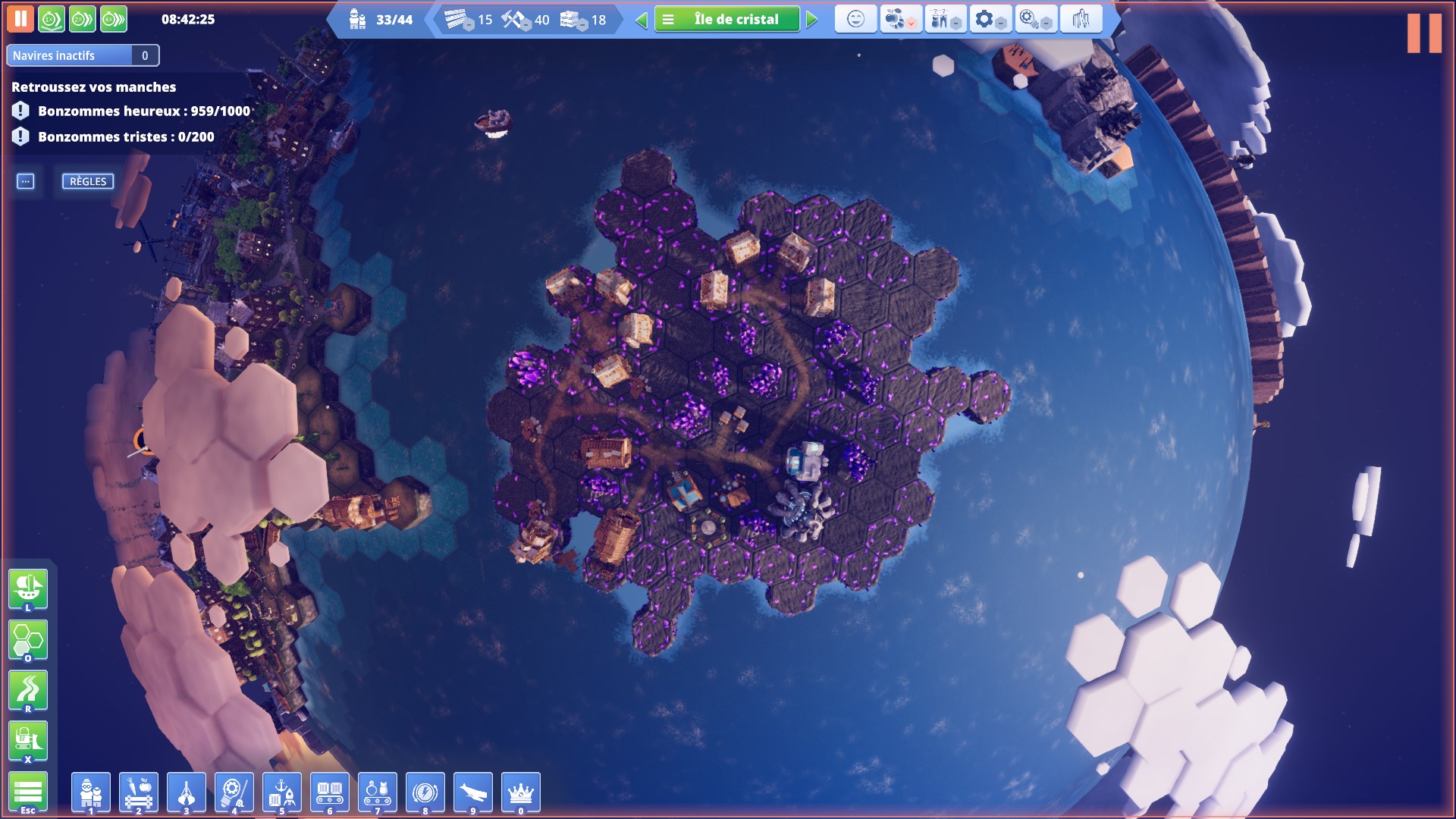
Task: Select the bulldozer demolish tool (X)
Action: pos(28,741)
